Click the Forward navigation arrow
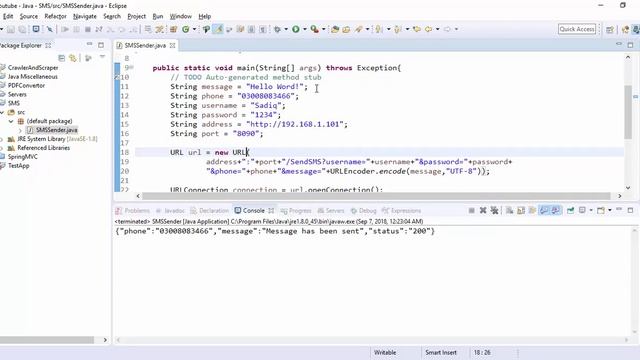 [x=447, y=29]
